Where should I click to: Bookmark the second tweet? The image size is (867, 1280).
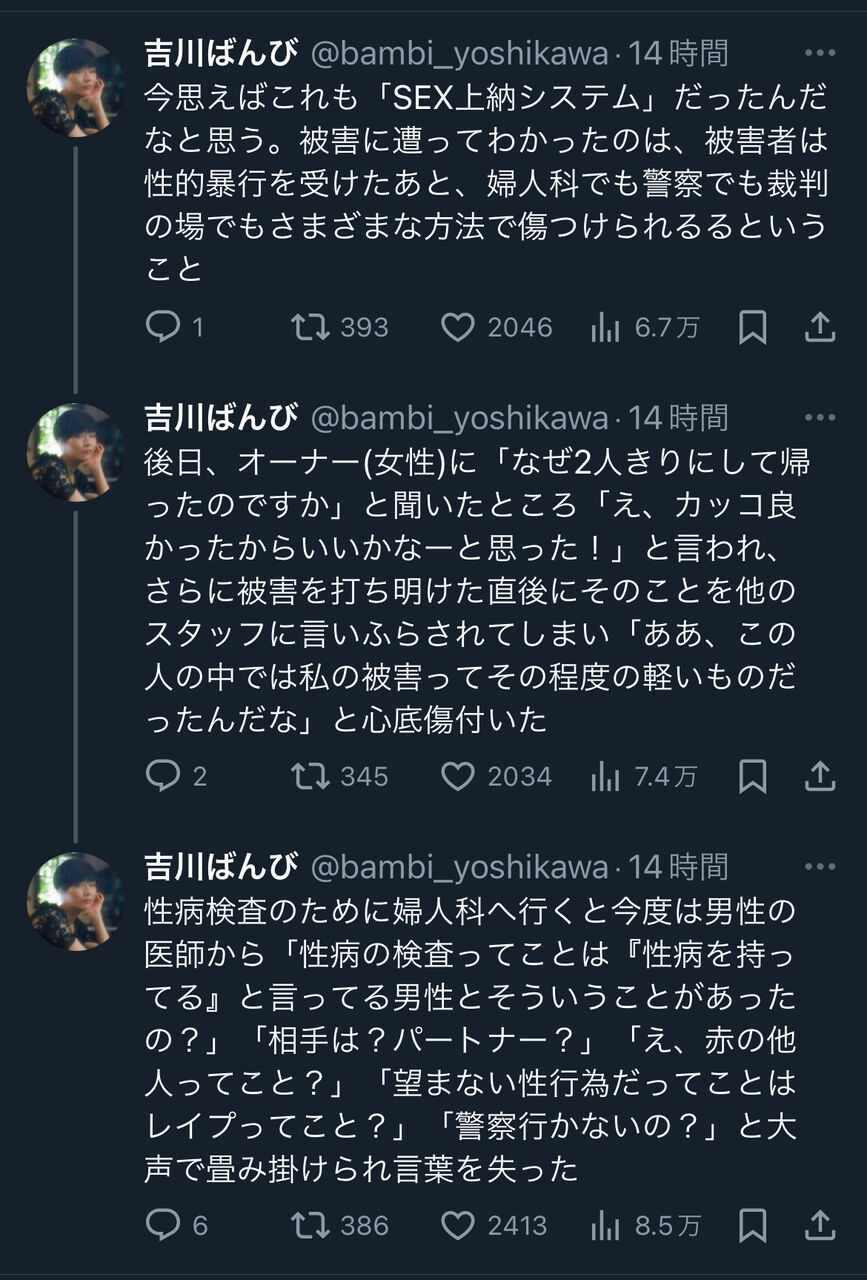click(x=752, y=776)
